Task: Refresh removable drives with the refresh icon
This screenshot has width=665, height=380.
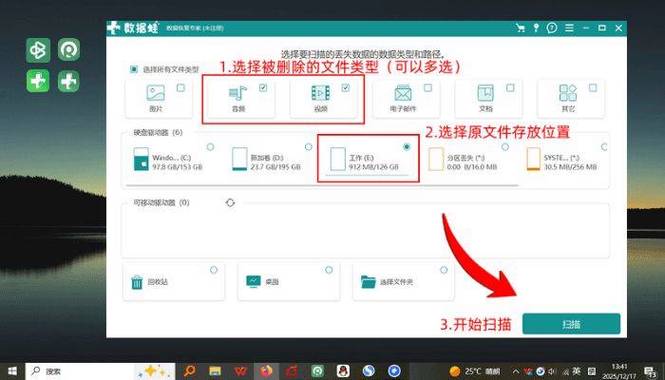Action: click(230, 203)
